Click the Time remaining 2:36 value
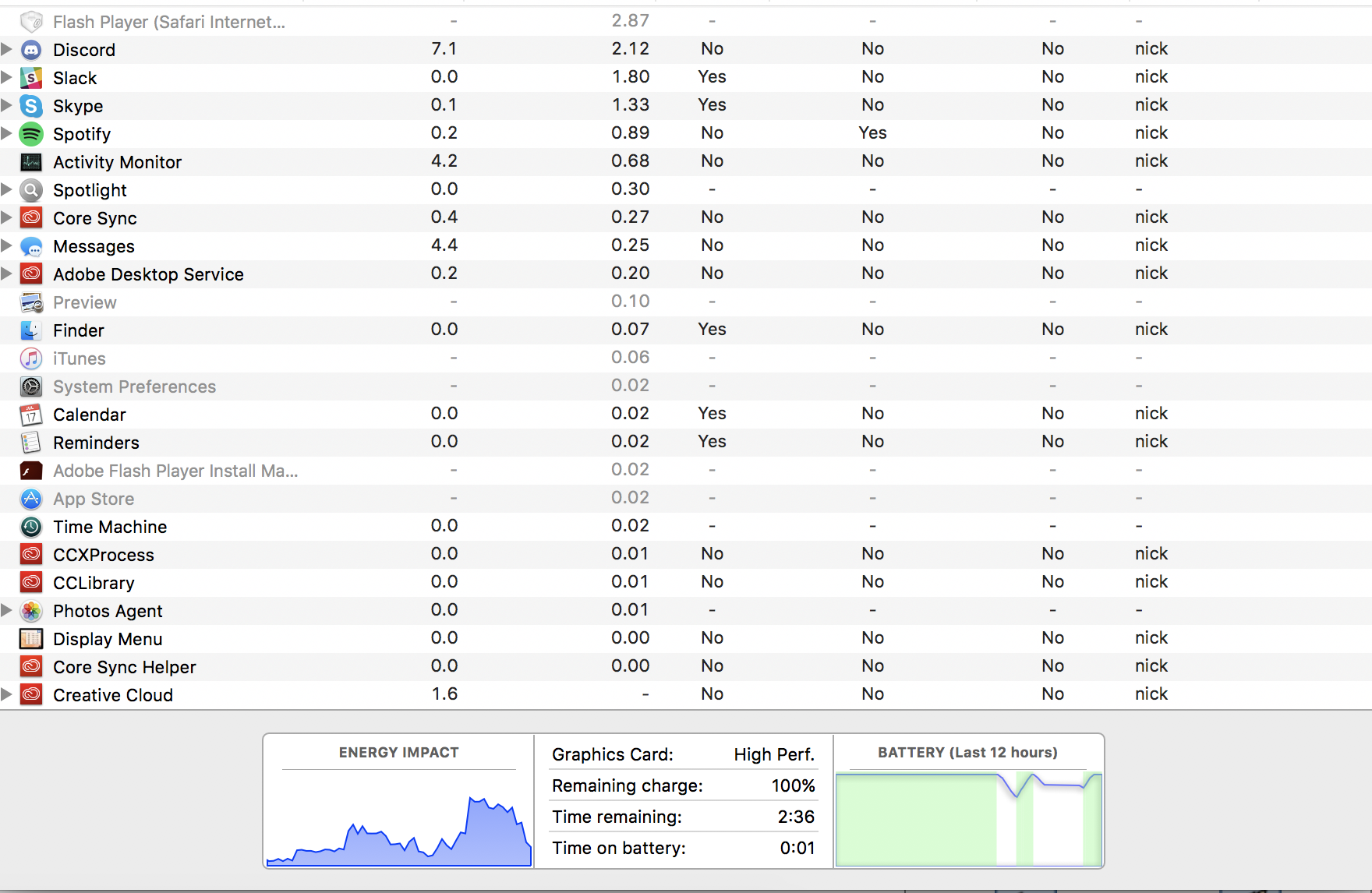Screen dimensions: 1372x893 (796, 817)
